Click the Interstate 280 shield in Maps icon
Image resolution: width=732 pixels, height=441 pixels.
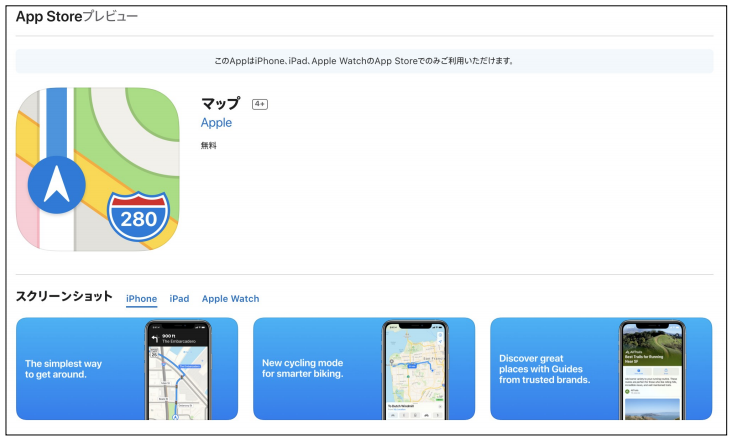point(138,214)
